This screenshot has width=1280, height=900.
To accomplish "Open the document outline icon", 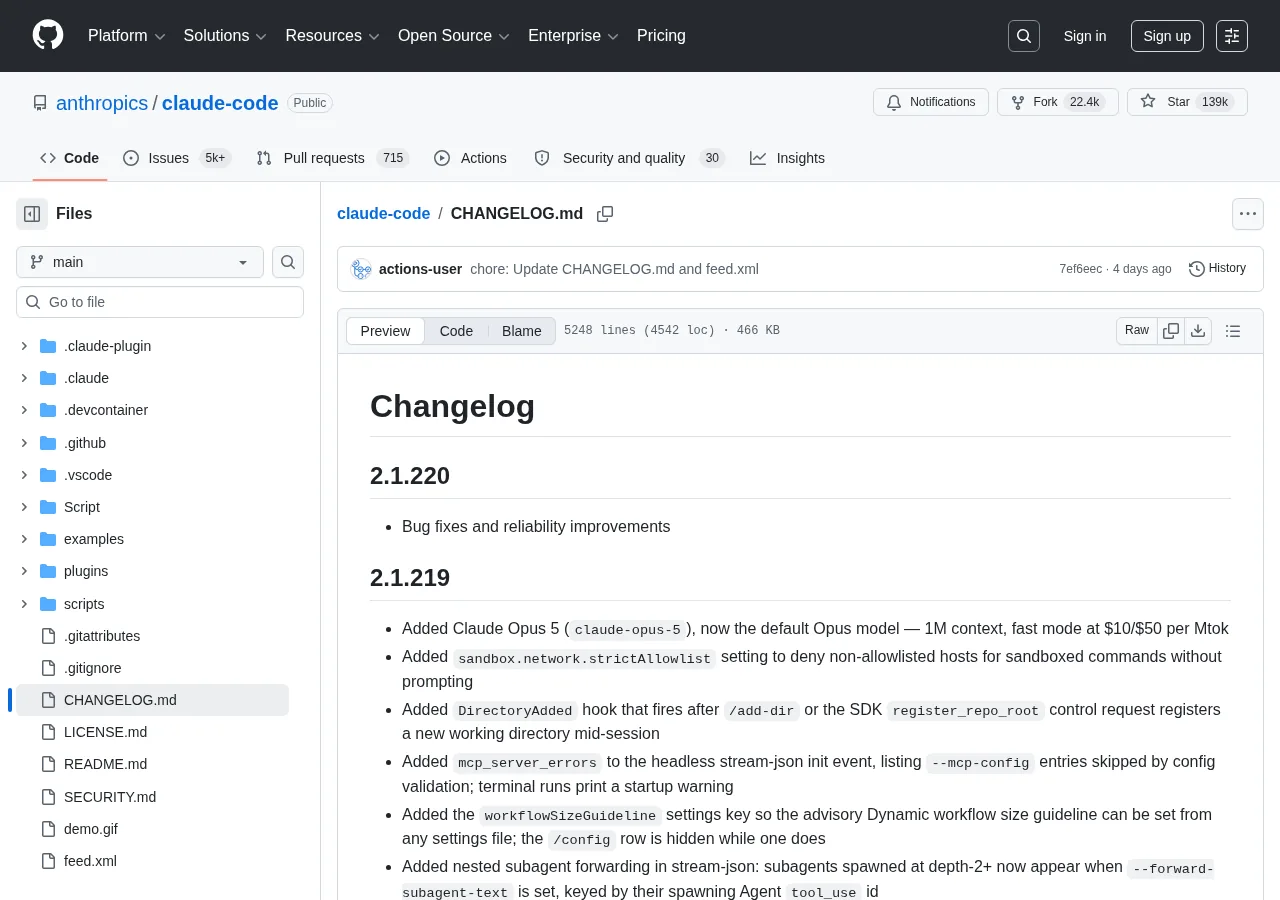I will click(1233, 331).
